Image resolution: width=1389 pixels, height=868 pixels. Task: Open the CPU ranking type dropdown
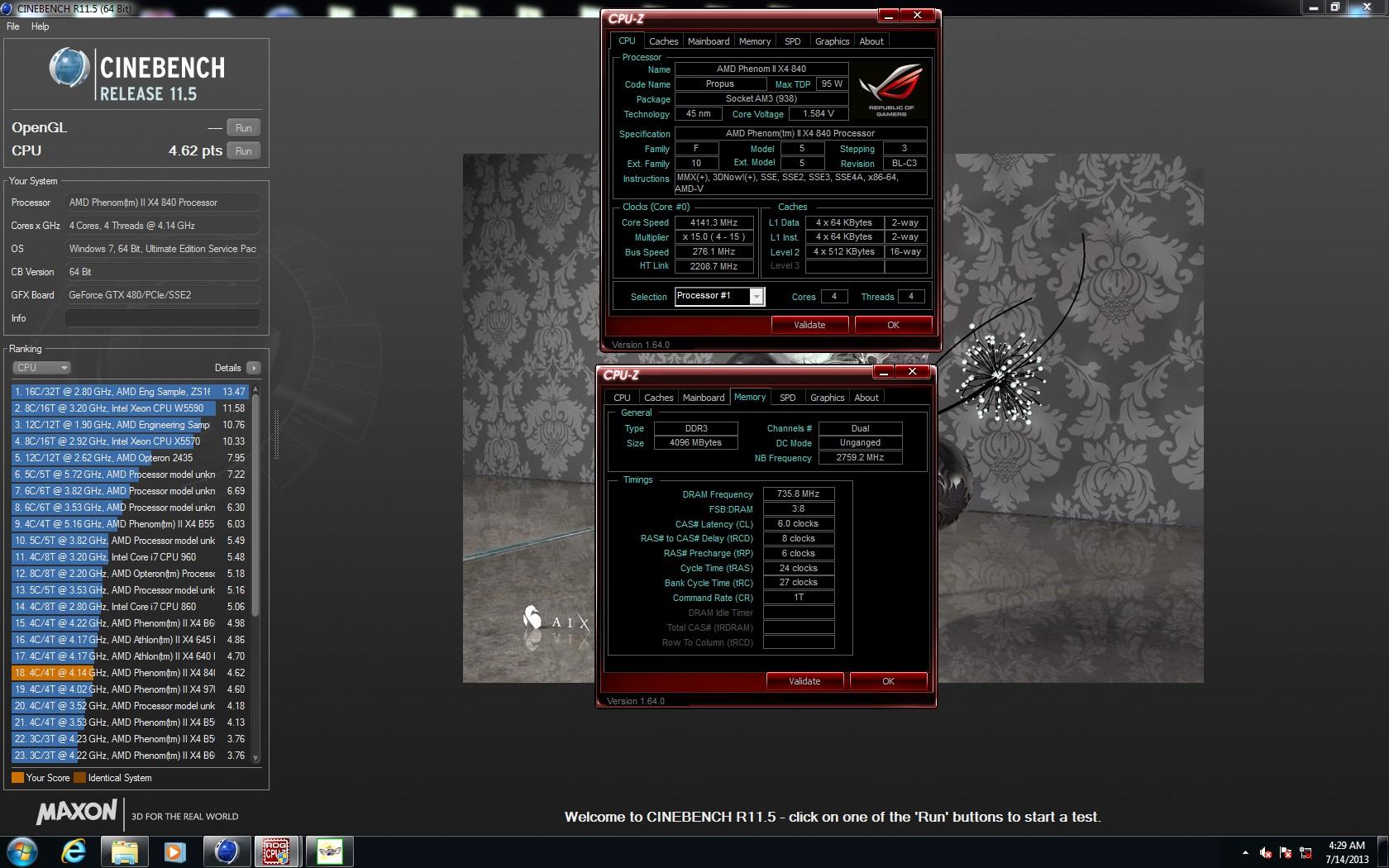41,368
